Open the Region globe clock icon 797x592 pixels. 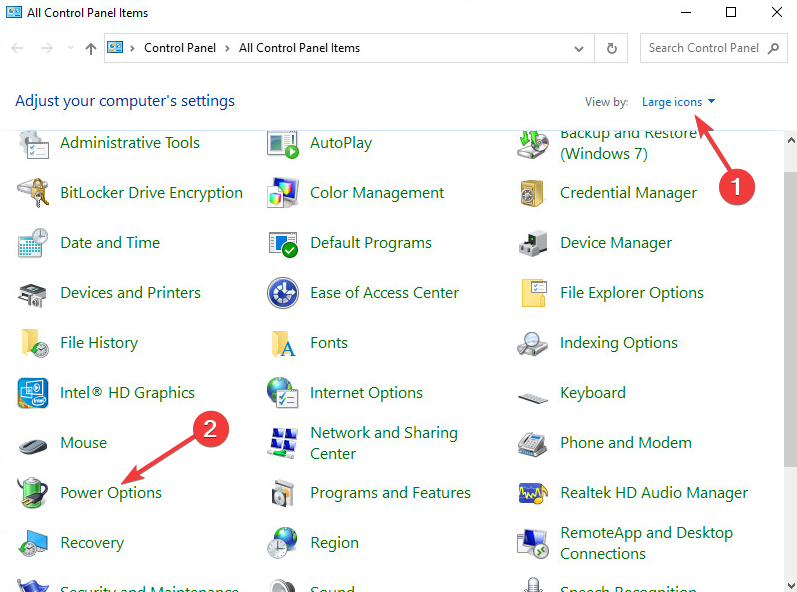282,543
